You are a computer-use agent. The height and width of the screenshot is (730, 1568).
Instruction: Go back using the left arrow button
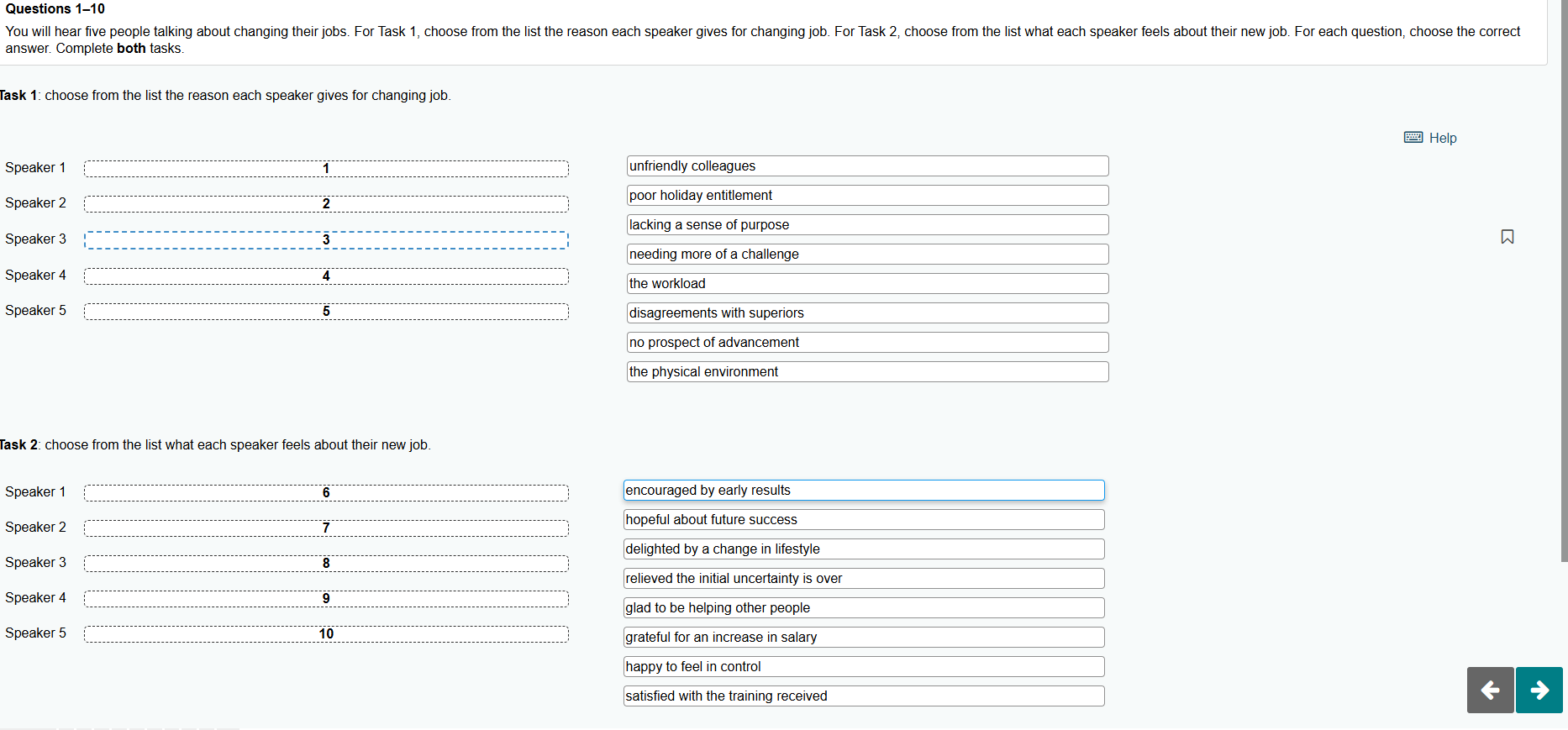point(1489,690)
